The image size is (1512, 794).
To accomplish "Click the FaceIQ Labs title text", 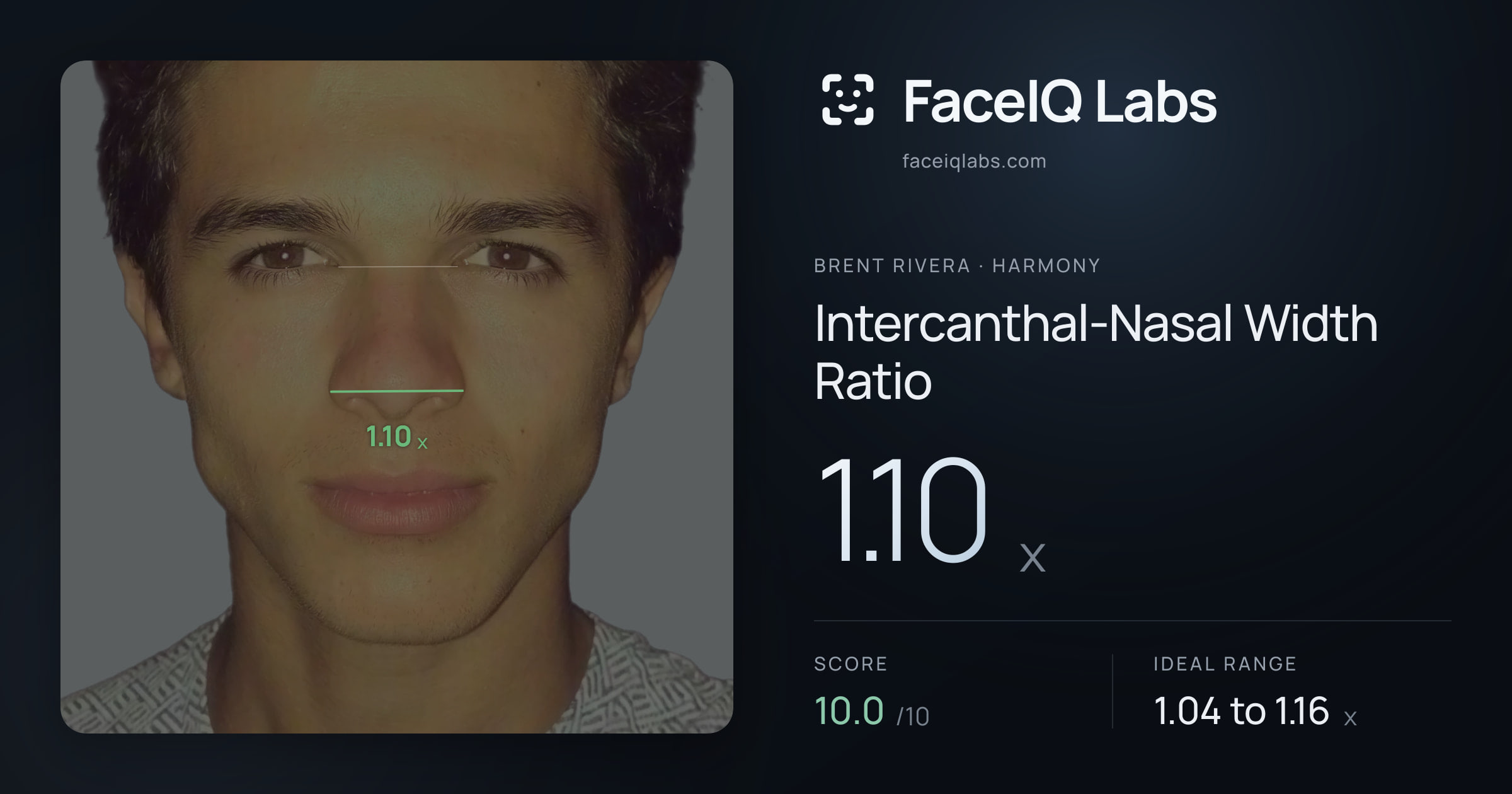I will pyautogui.click(x=1060, y=101).
